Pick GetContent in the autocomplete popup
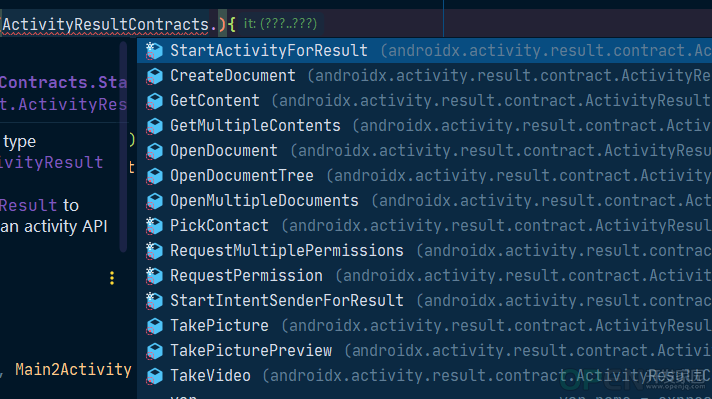 425,100
